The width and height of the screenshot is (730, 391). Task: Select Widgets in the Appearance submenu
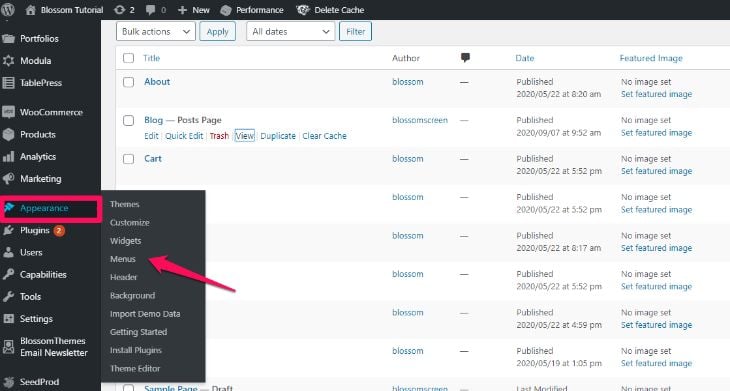pos(125,241)
